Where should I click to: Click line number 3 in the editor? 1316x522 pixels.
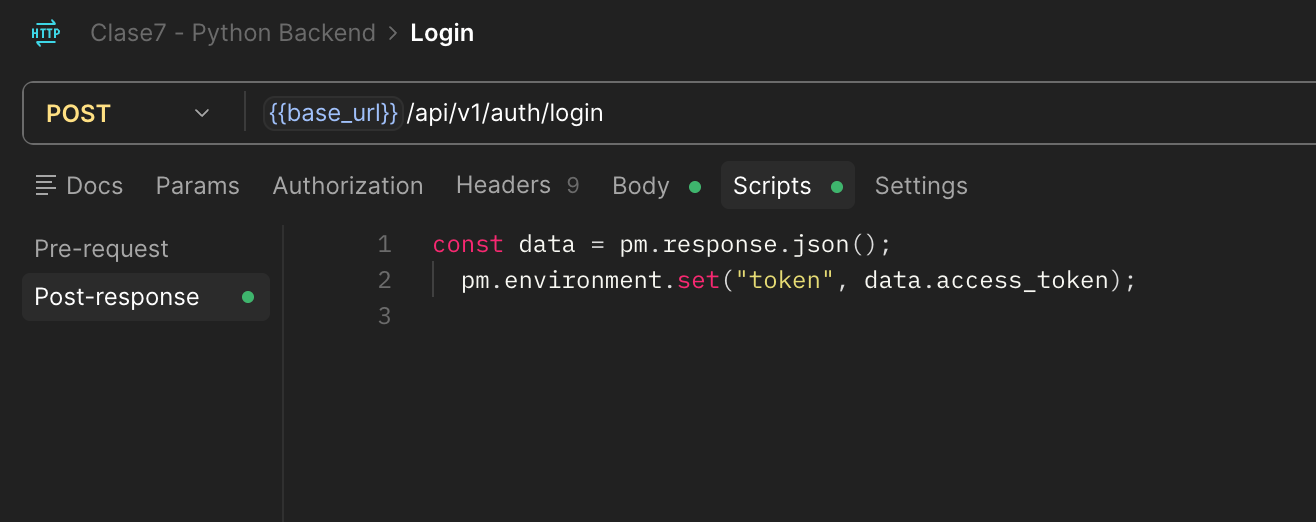384,317
